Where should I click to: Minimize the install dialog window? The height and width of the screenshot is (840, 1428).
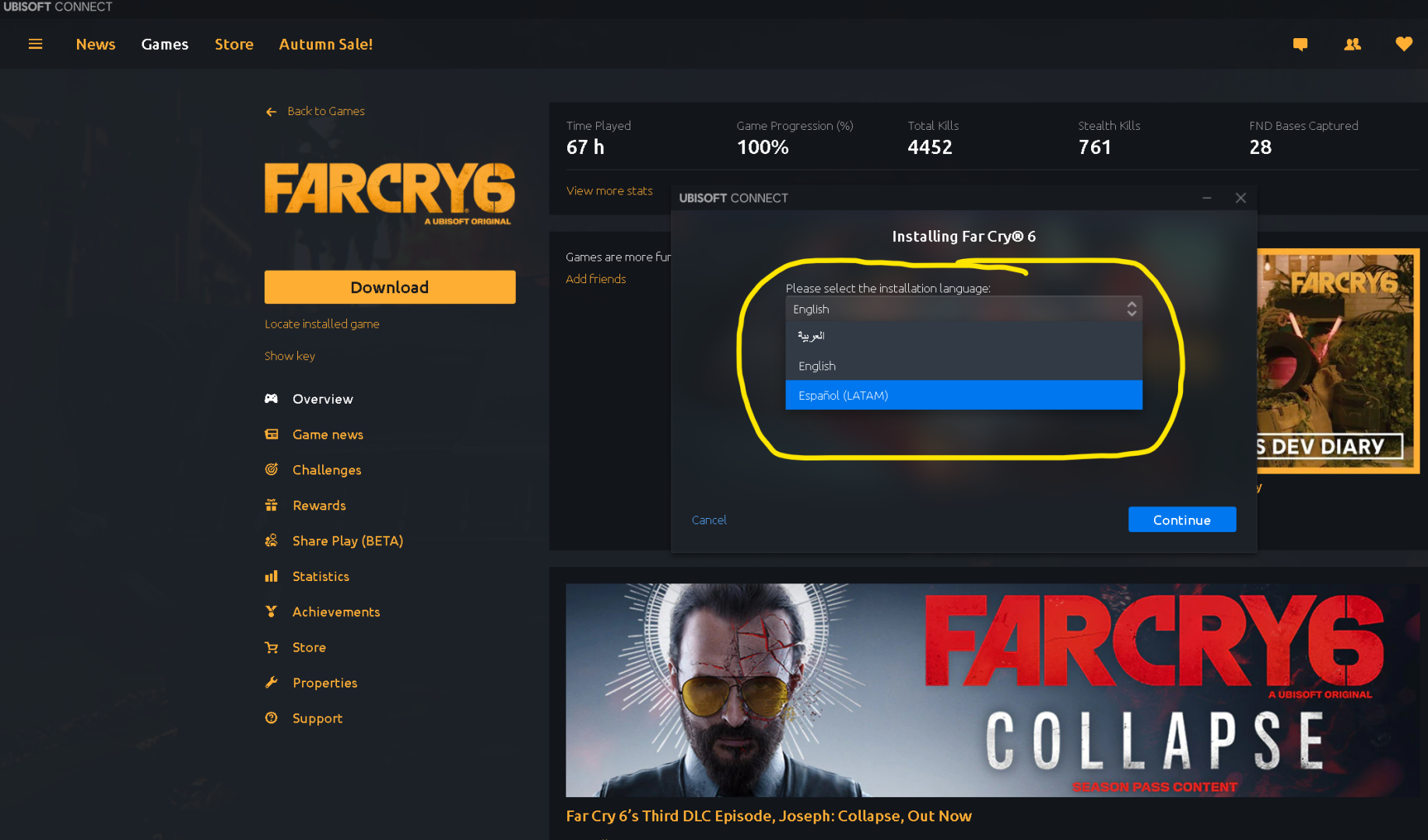[1207, 198]
